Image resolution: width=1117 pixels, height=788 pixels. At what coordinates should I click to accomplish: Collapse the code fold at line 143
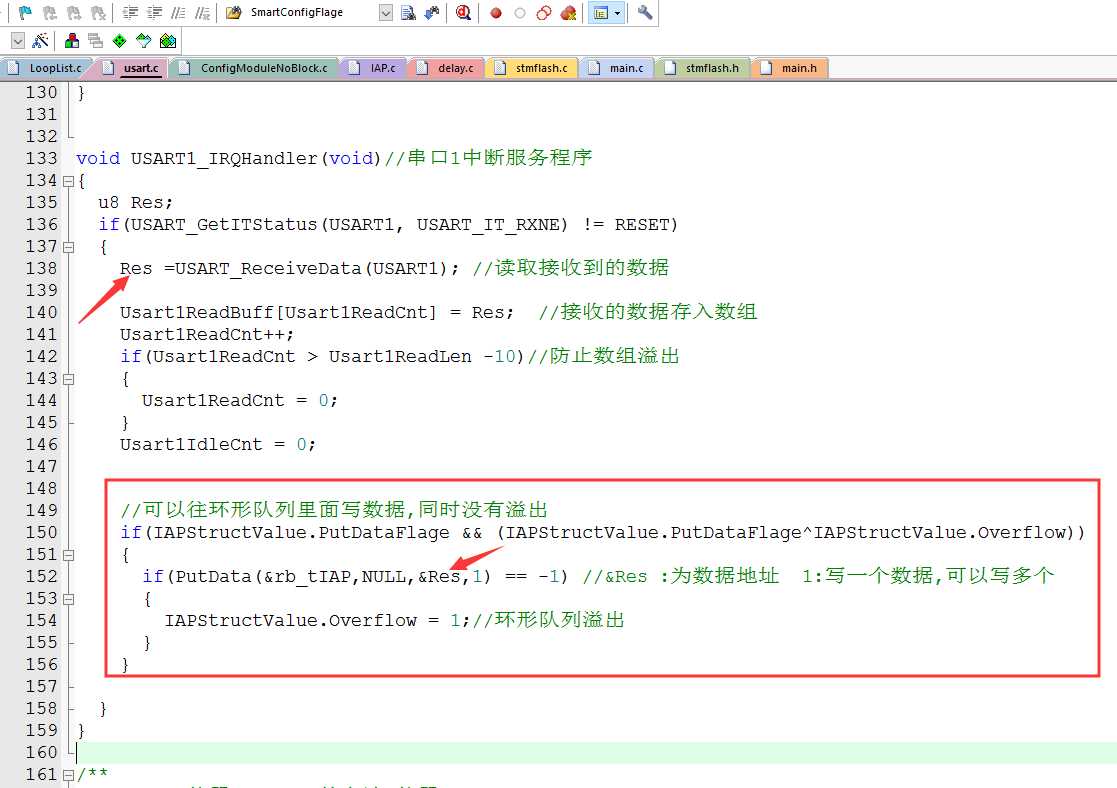(68, 379)
